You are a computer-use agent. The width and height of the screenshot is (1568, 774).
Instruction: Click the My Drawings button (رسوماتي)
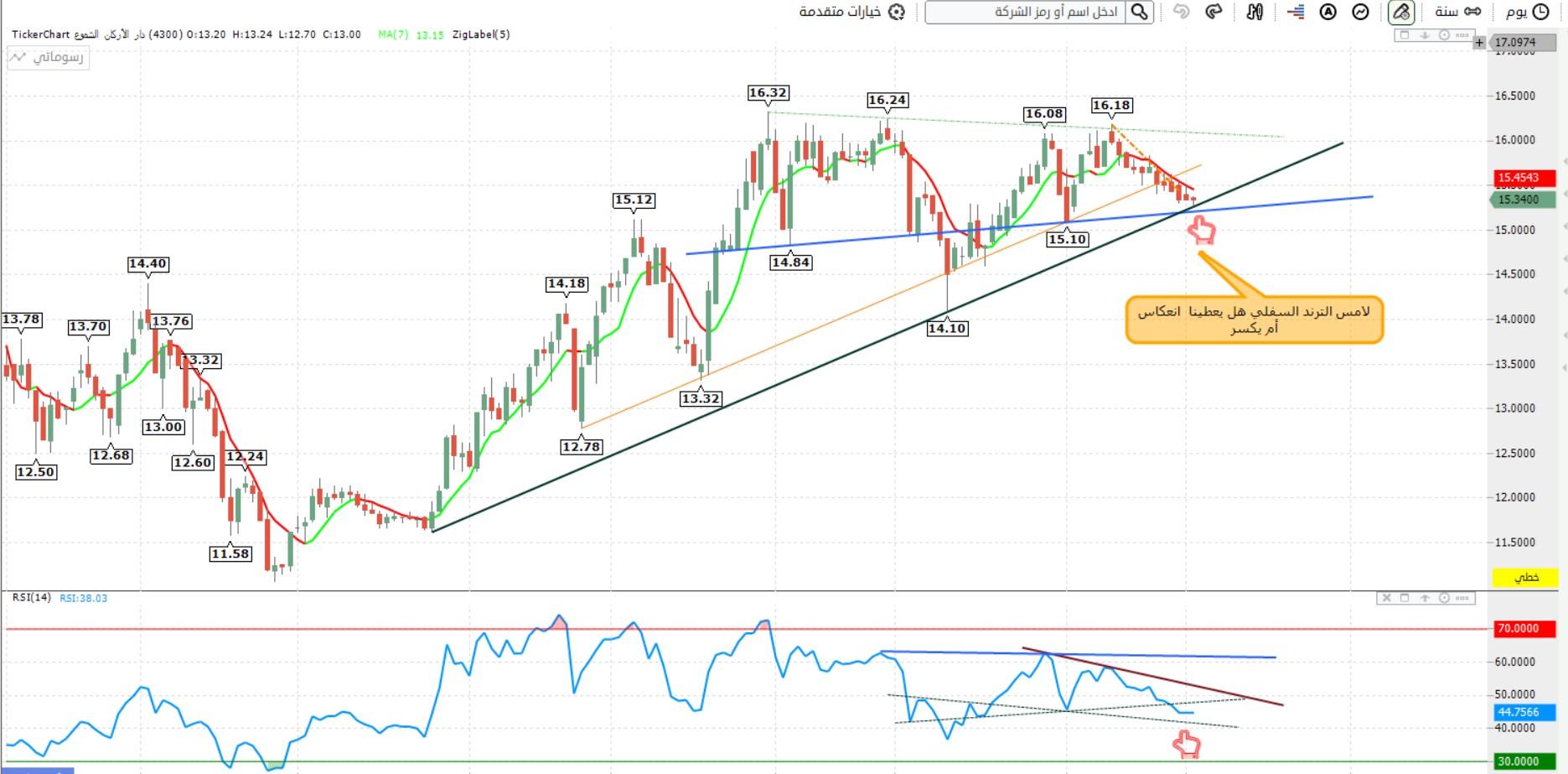[x=47, y=57]
